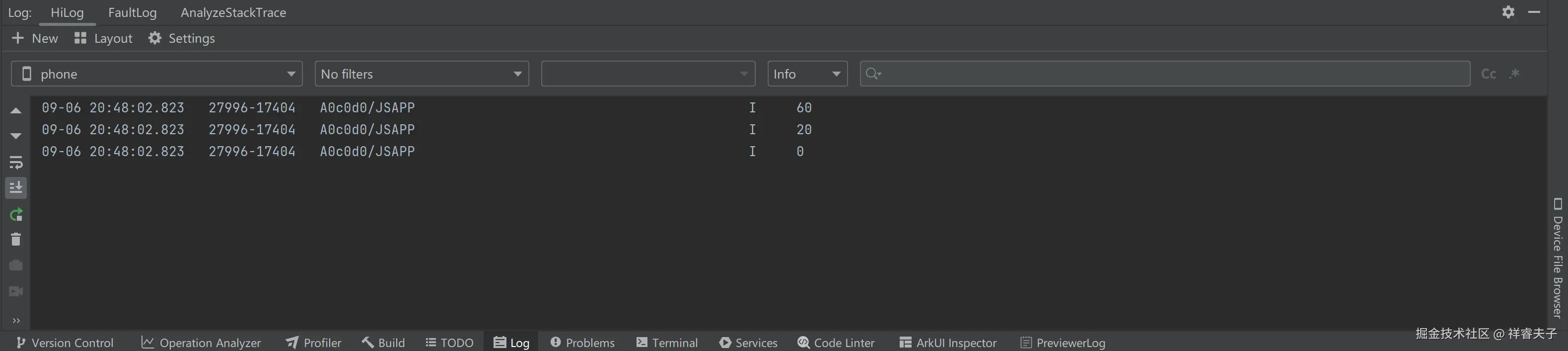Switch to the FaultLog tab
This screenshot has height=351, width=1568.
point(132,12)
